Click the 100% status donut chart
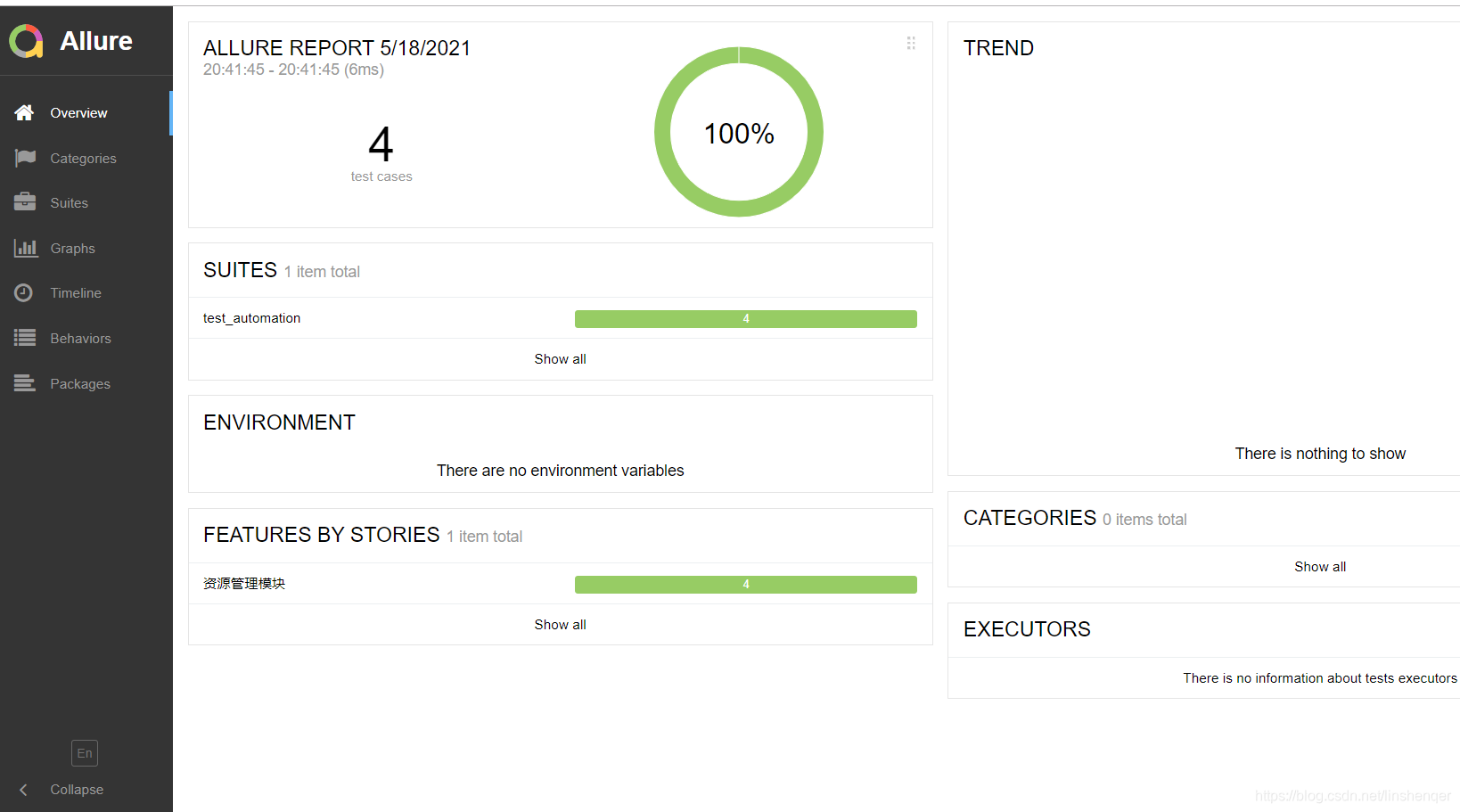1460x812 pixels. point(739,132)
